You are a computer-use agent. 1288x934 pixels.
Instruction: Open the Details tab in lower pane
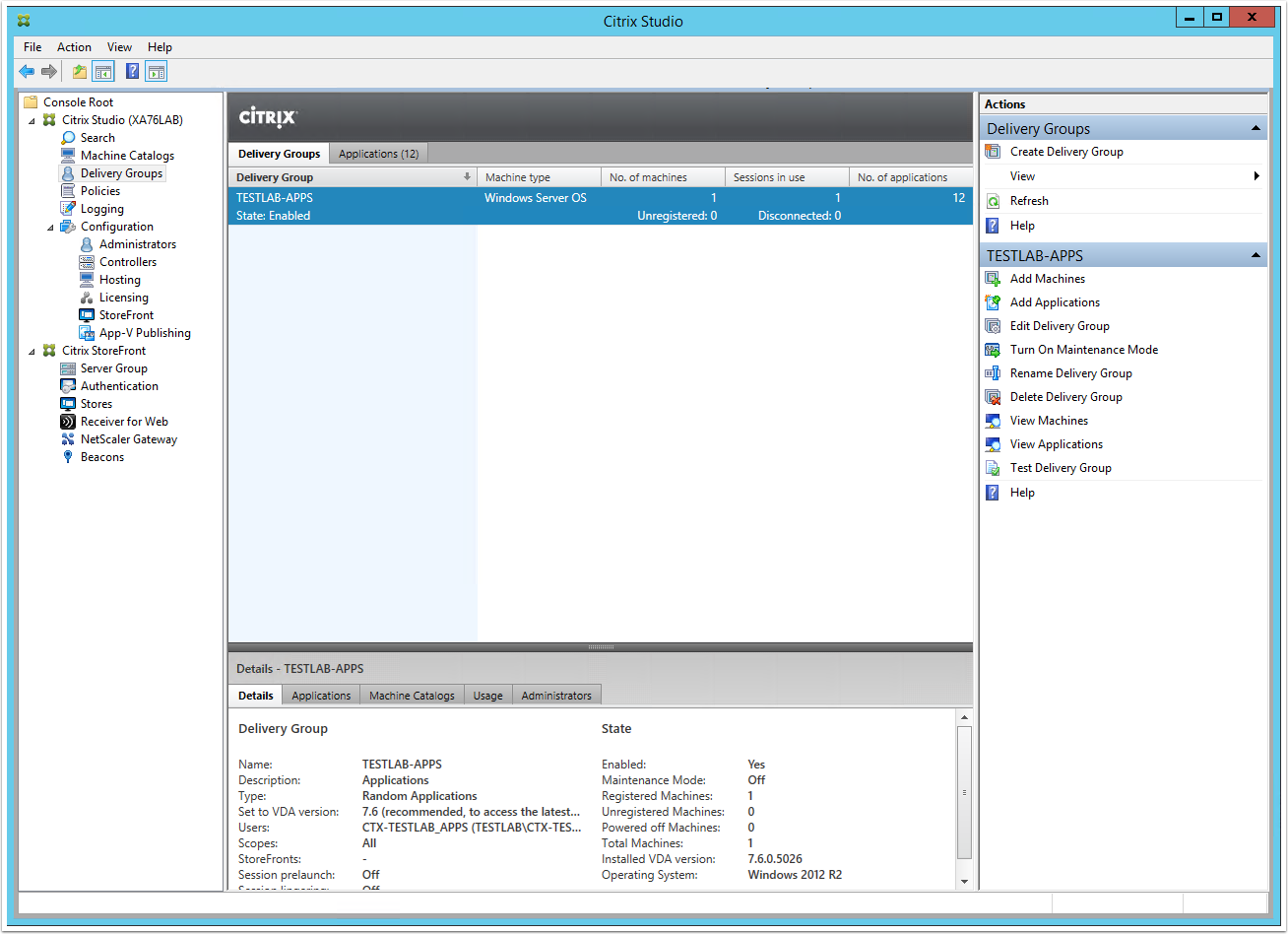(x=256, y=696)
